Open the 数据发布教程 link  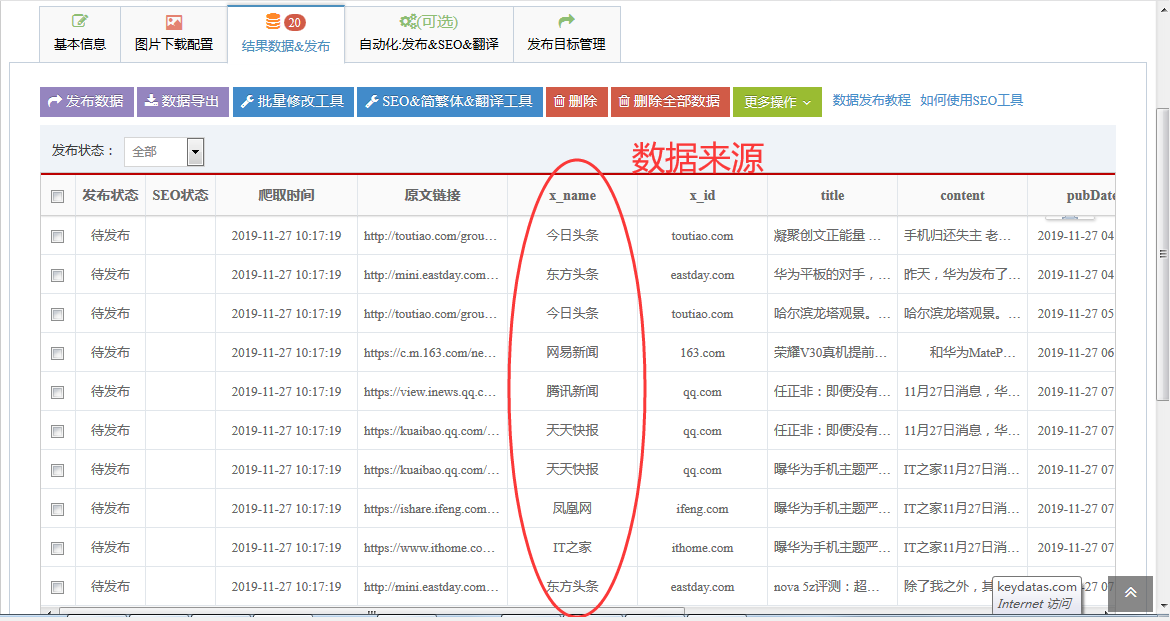[x=872, y=100]
